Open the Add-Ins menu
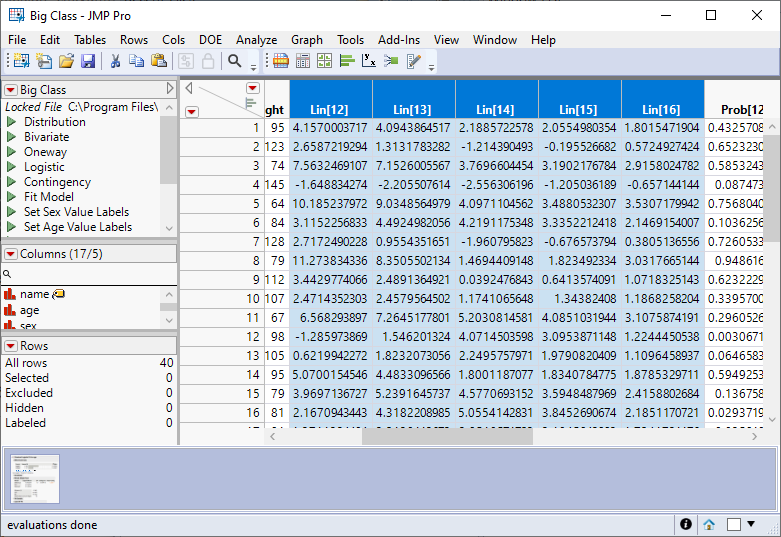Screen dimensions: 781x537 [399, 40]
